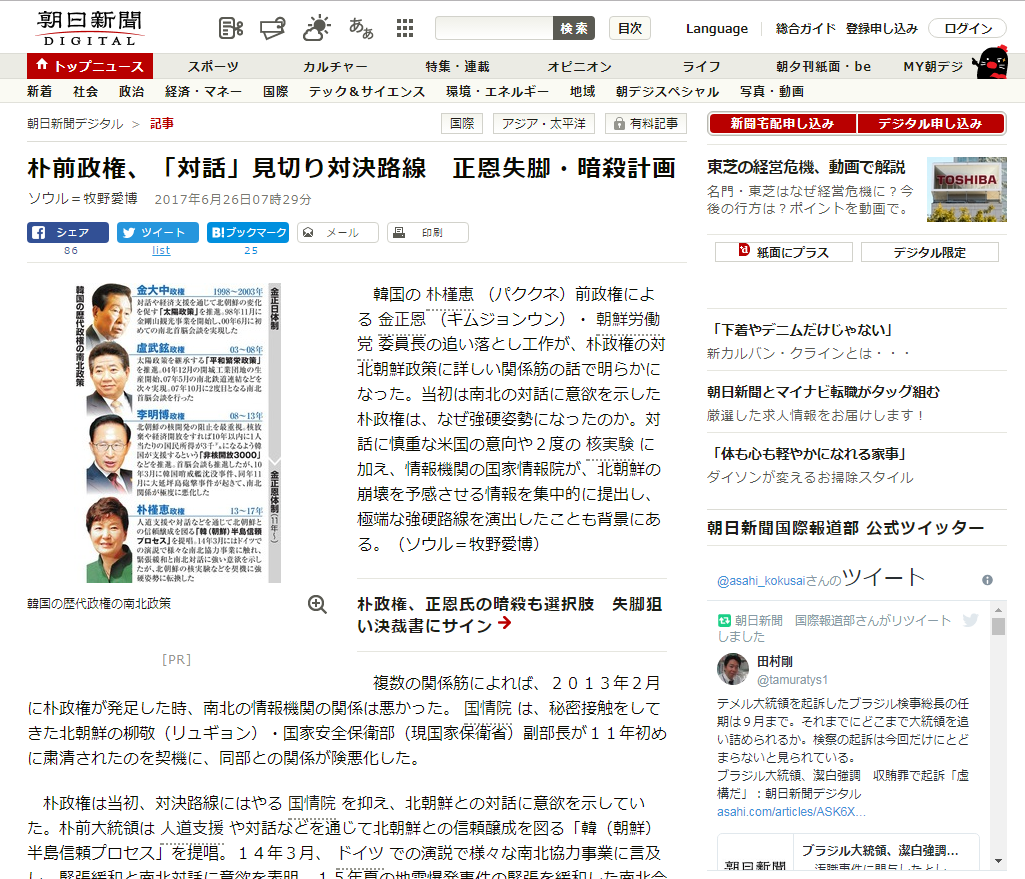Zoom the infographic with magnifier icon
Viewport: 1025px width, 879px height.
317,604
